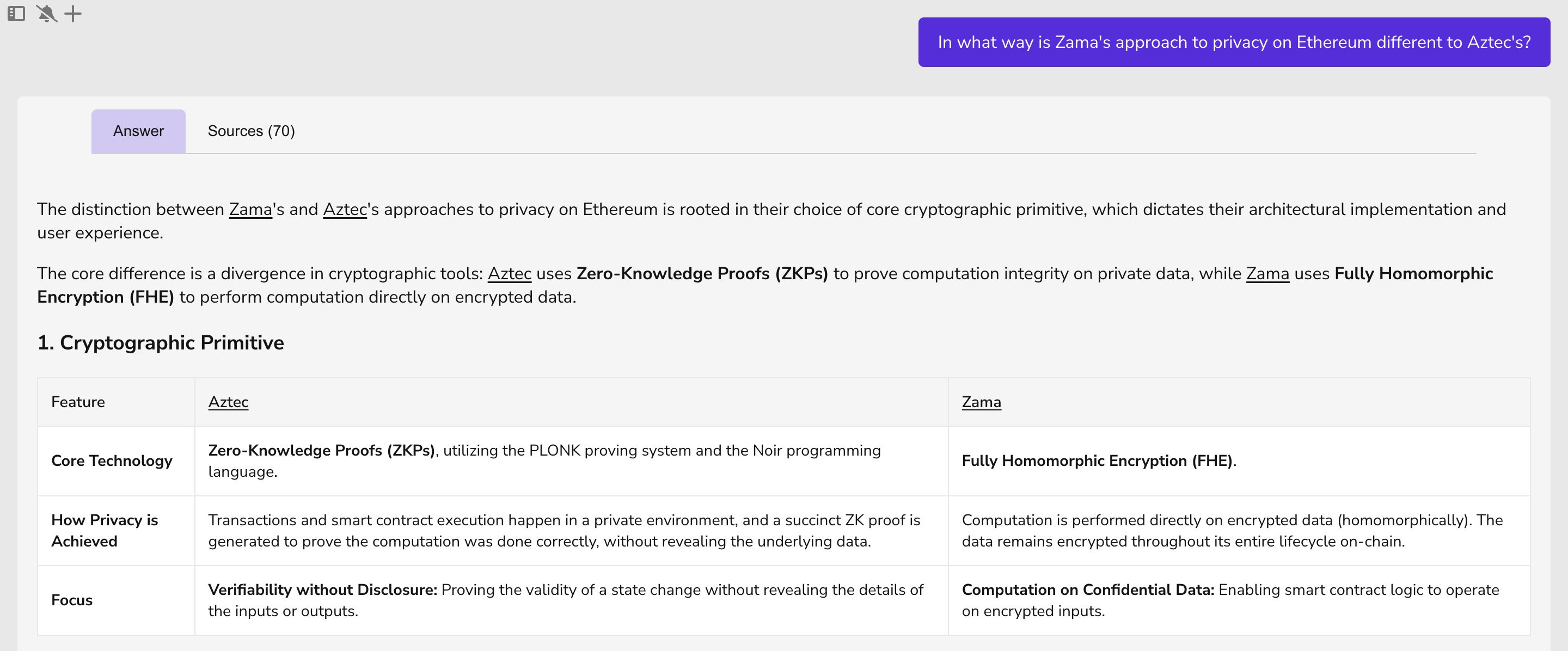This screenshot has width=1568, height=651.
Task: Open Aztec link in first paragraph
Action: click(x=345, y=210)
